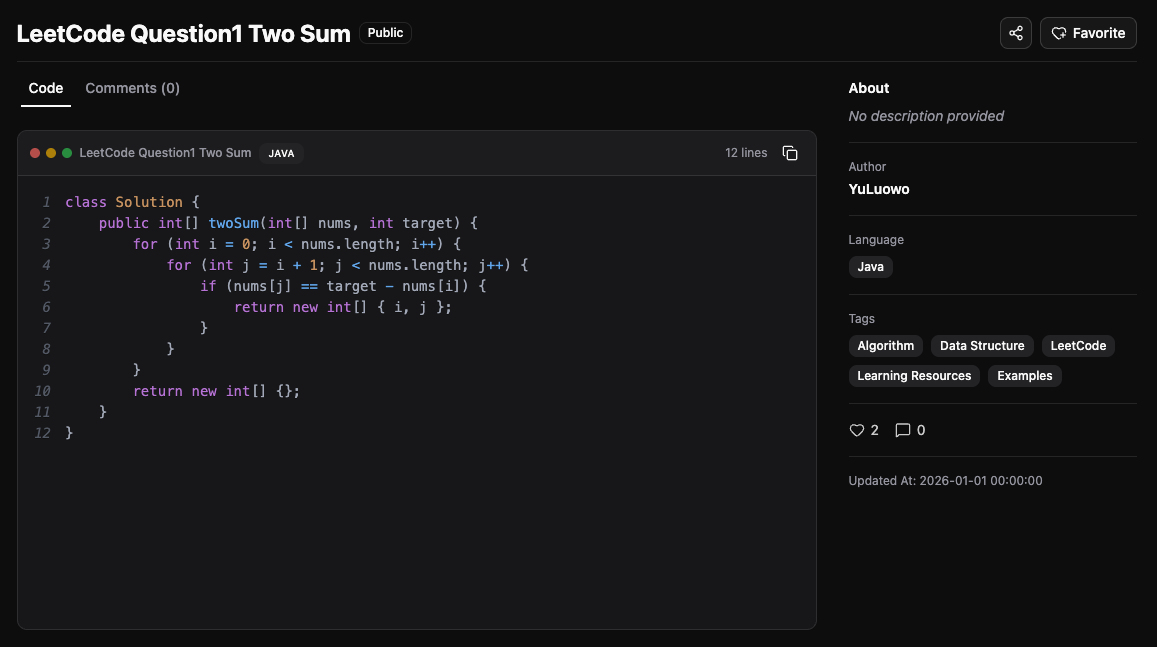This screenshot has width=1157, height=647.
Task: Click the "Updated At: 2026-01-01 00:00:00" text
Action: pos(944,481)
